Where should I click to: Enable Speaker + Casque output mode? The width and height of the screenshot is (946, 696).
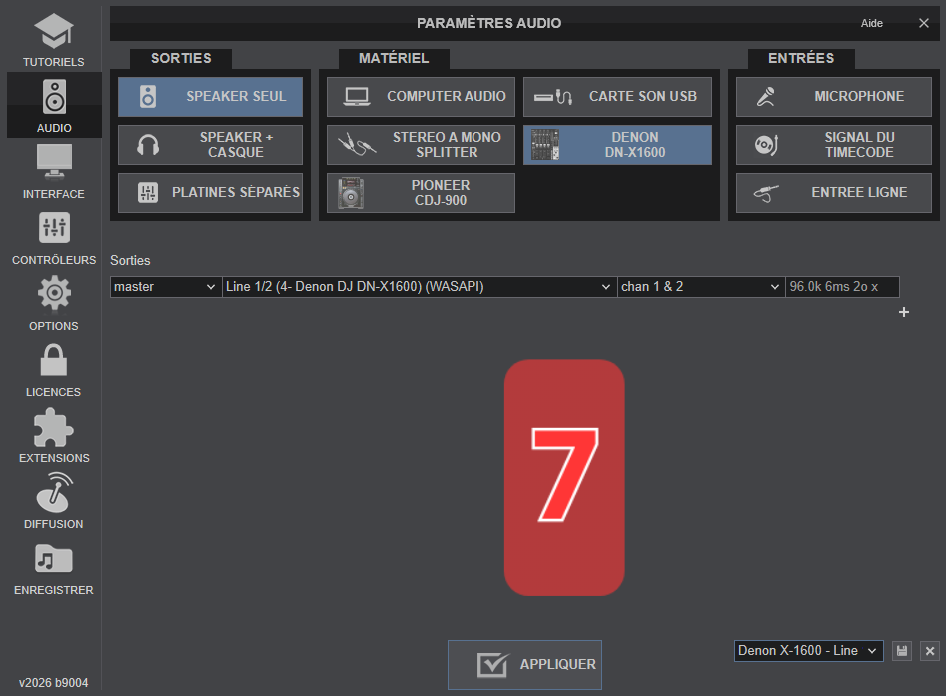point(210,145)
